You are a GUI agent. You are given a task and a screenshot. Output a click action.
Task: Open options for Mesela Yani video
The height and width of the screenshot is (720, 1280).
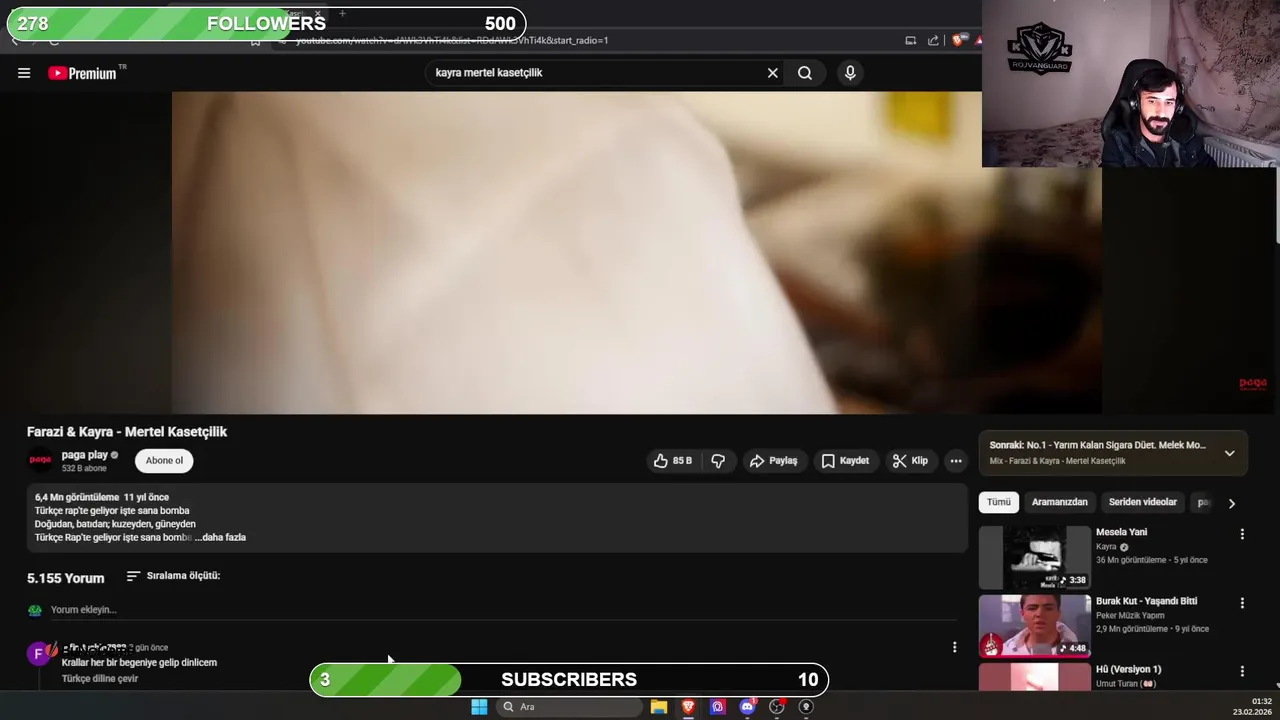[x=1242, y=535]
